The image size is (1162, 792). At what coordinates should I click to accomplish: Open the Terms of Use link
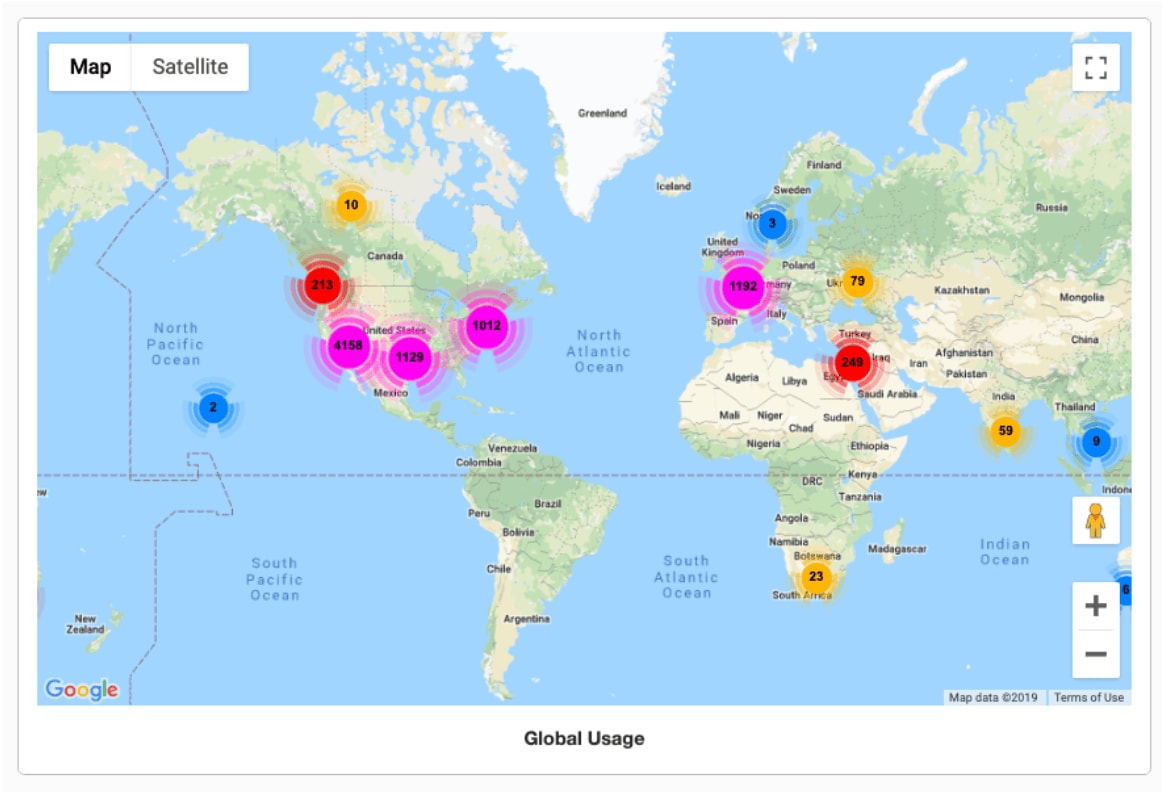(1089, 697)
